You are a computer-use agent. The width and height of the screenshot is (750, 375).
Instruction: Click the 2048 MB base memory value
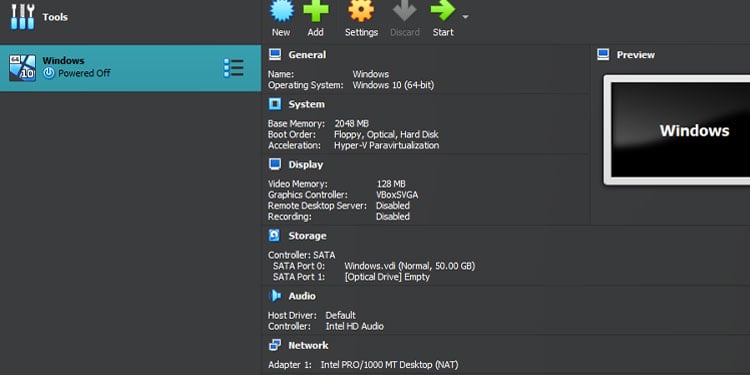click(x=352, y=123)
